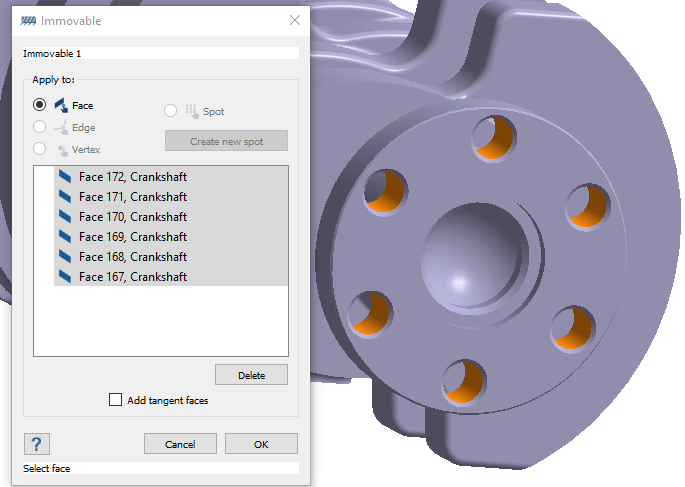Select Face 167, Crankshaft in the list
Viewport: 685px width, 487px height.
point(171,276)
